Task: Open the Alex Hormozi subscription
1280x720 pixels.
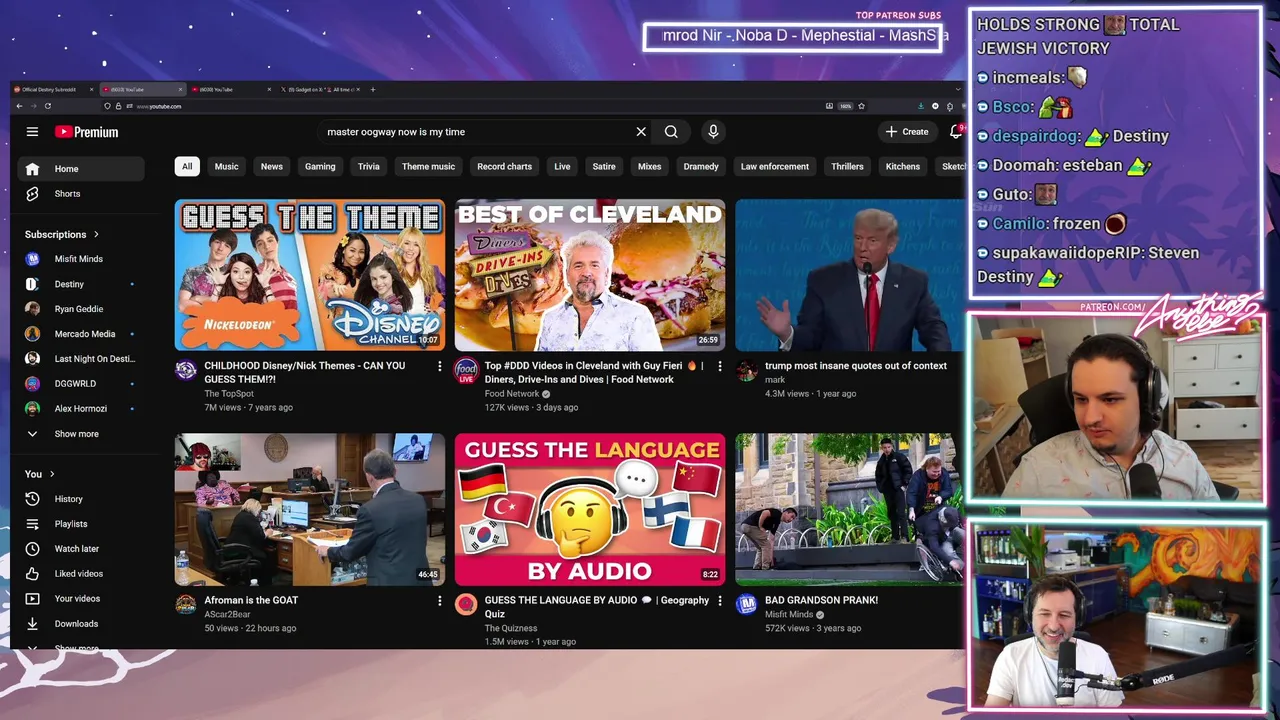Action: coord(80,409)
